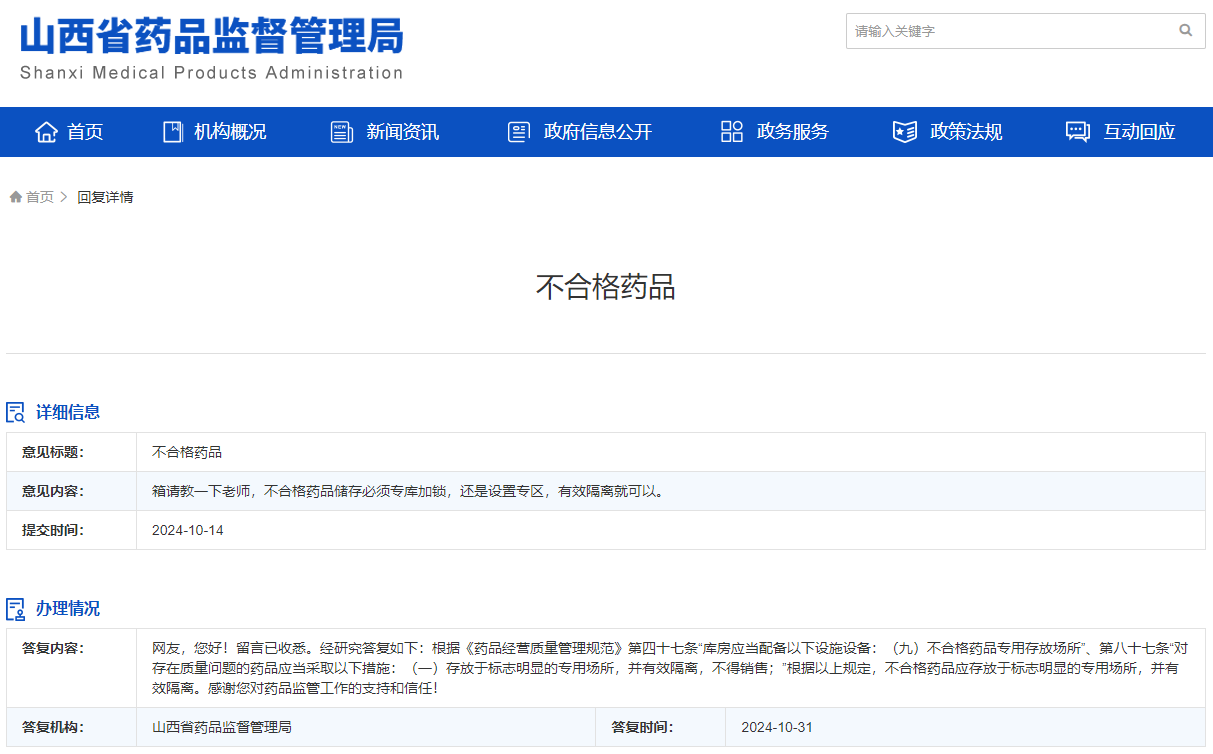Select 政府信息公开 in the navigation bar
Viewport: 1213px width, 754px height.
pyautogui.click(x=598, y=132)
